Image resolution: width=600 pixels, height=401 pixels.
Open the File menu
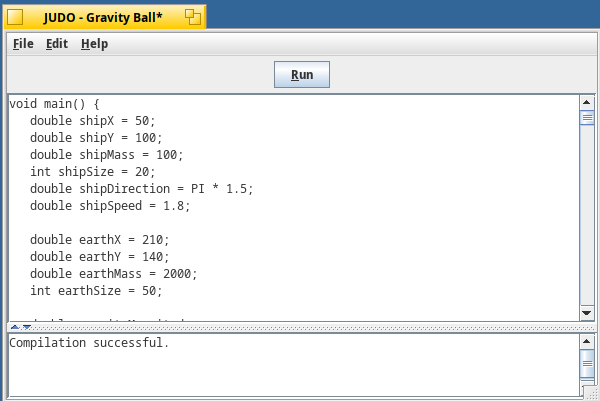[x=23, y=44]
